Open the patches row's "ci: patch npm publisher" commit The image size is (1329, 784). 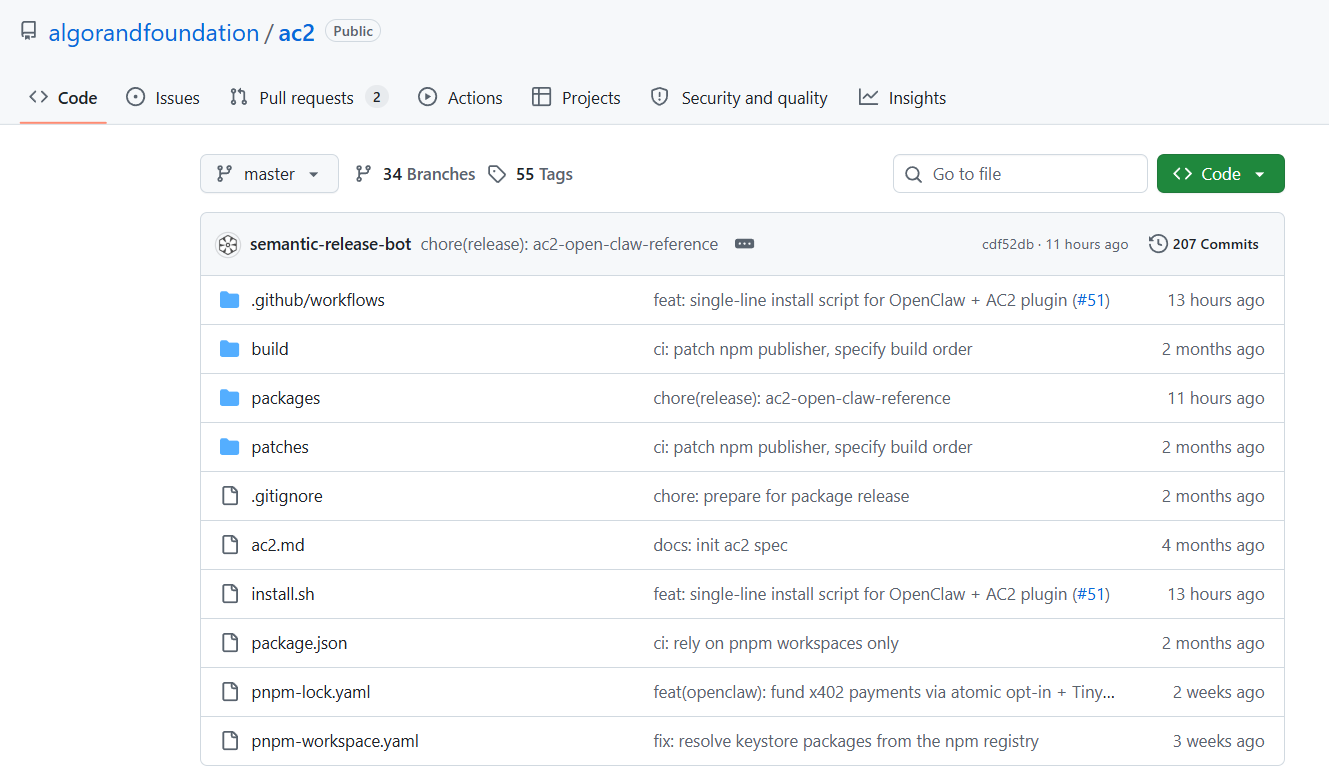tap(813, 447)
